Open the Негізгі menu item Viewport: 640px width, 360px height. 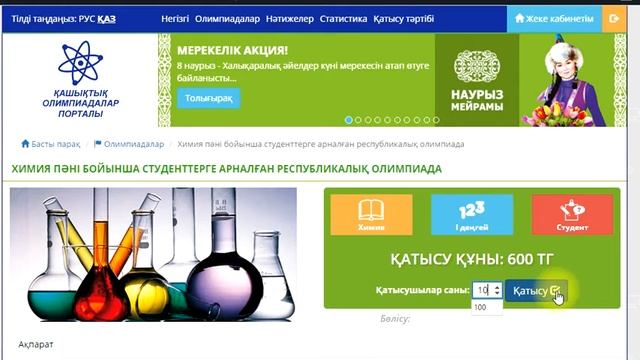tap(175, 19)
